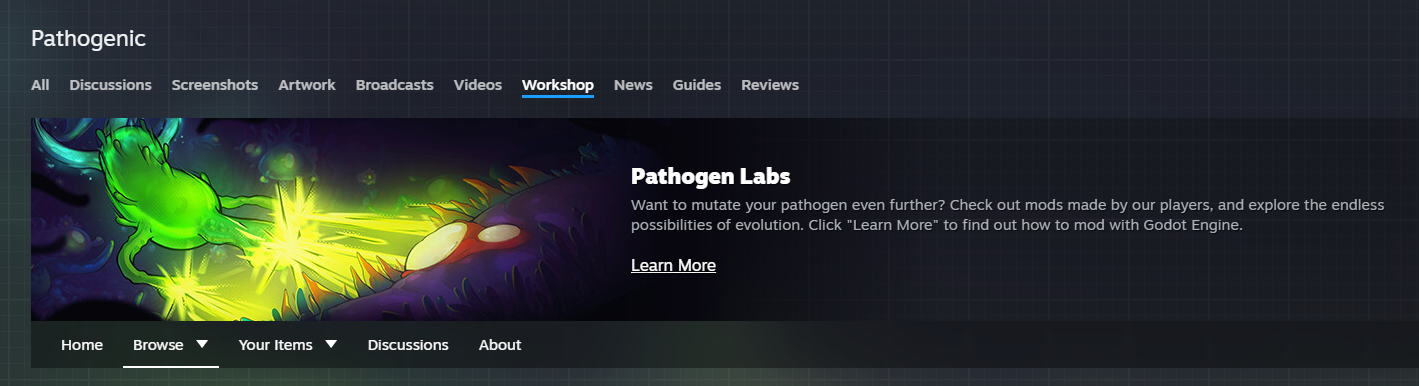Select the Workshop tab
The image size is (1419, 386).
(558, 85)
